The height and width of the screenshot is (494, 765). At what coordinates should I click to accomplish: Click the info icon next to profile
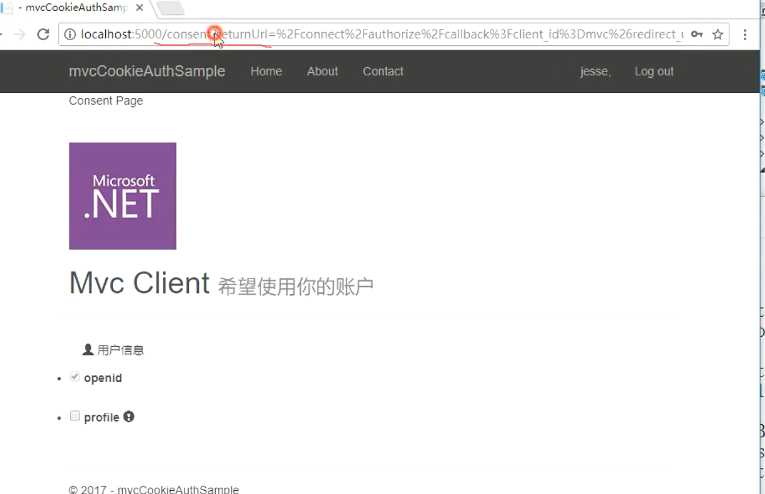pyautogui.click(x=129, y=416)
